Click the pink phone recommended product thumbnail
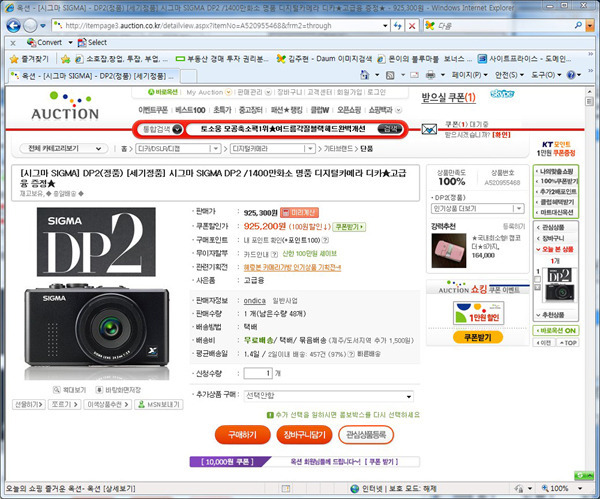This screenshot has height=499, width=600. coord(448,251)
